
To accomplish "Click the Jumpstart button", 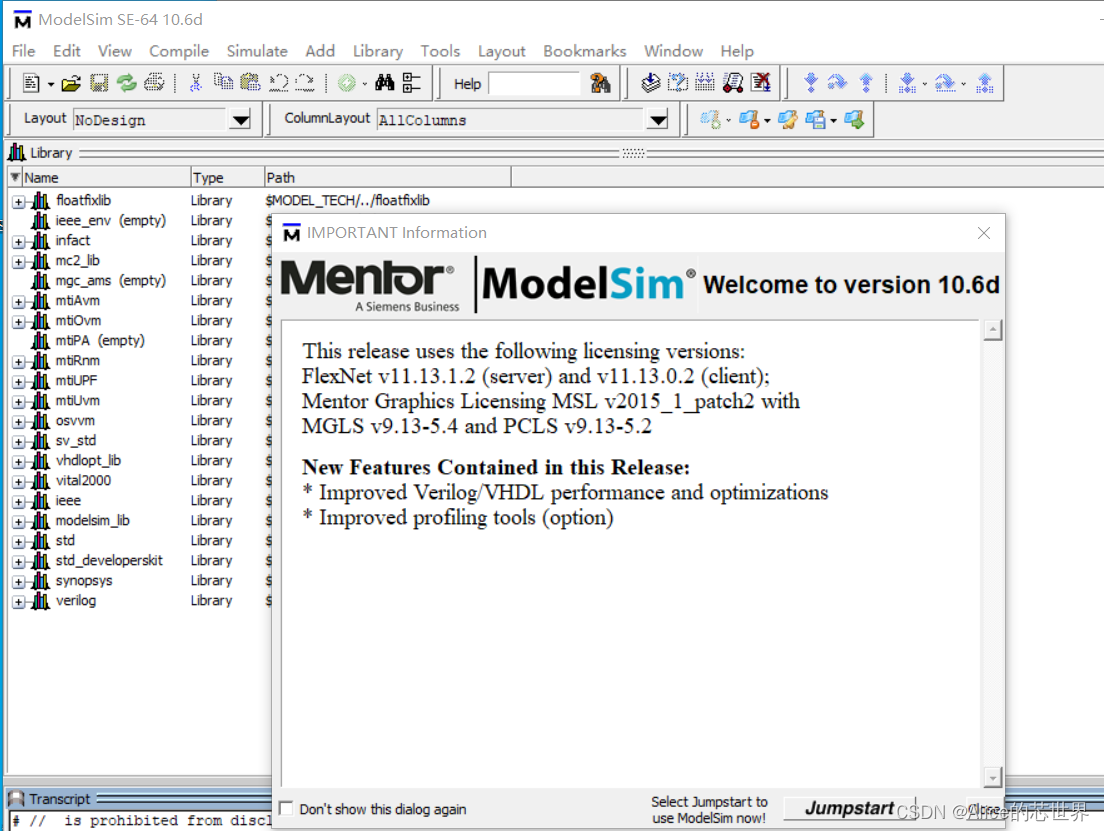I will pyautogui.click(x=849, y=808).
